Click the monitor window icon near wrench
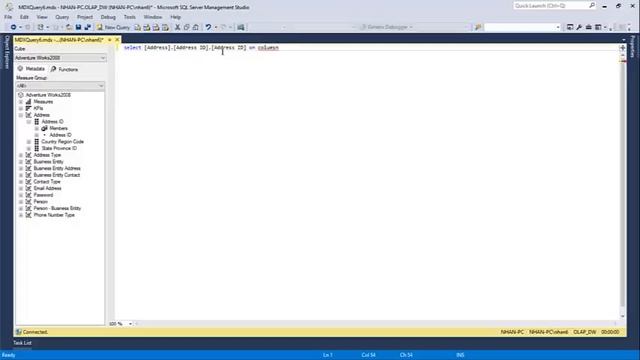 (x=570, y=27)
